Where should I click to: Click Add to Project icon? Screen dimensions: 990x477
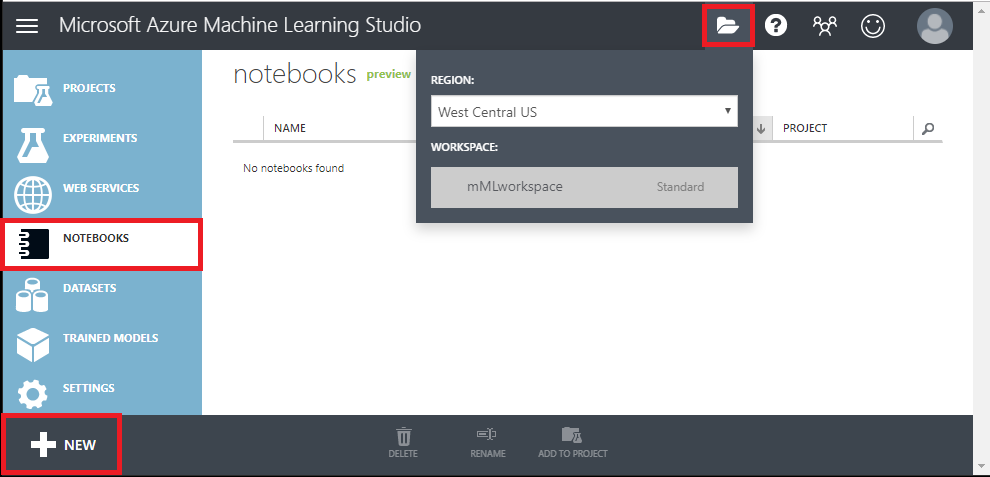click(572, 441)
